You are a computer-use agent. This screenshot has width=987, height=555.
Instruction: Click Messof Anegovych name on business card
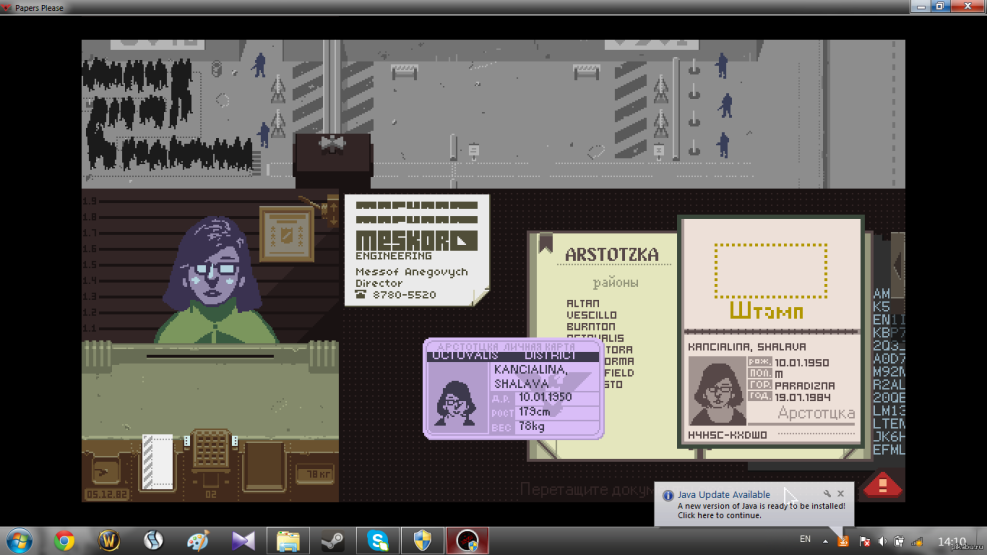(x=412, y=272)
